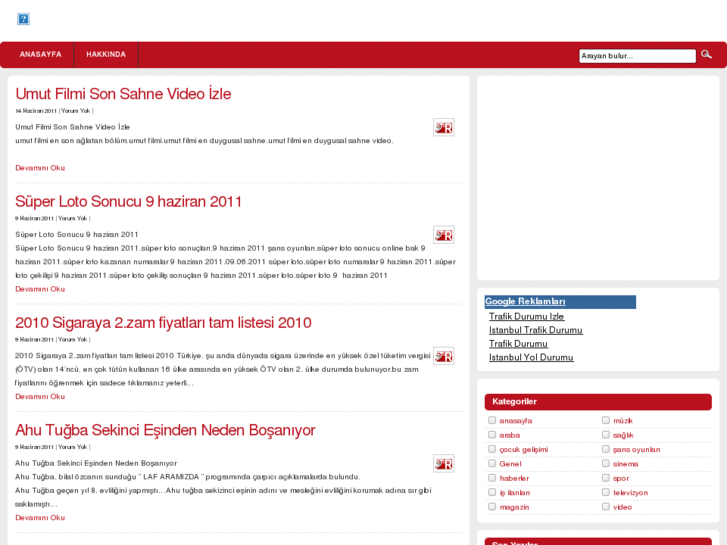Open the 'haberler' category link
This screenshot has width=727, height=545.
[514, 478]
